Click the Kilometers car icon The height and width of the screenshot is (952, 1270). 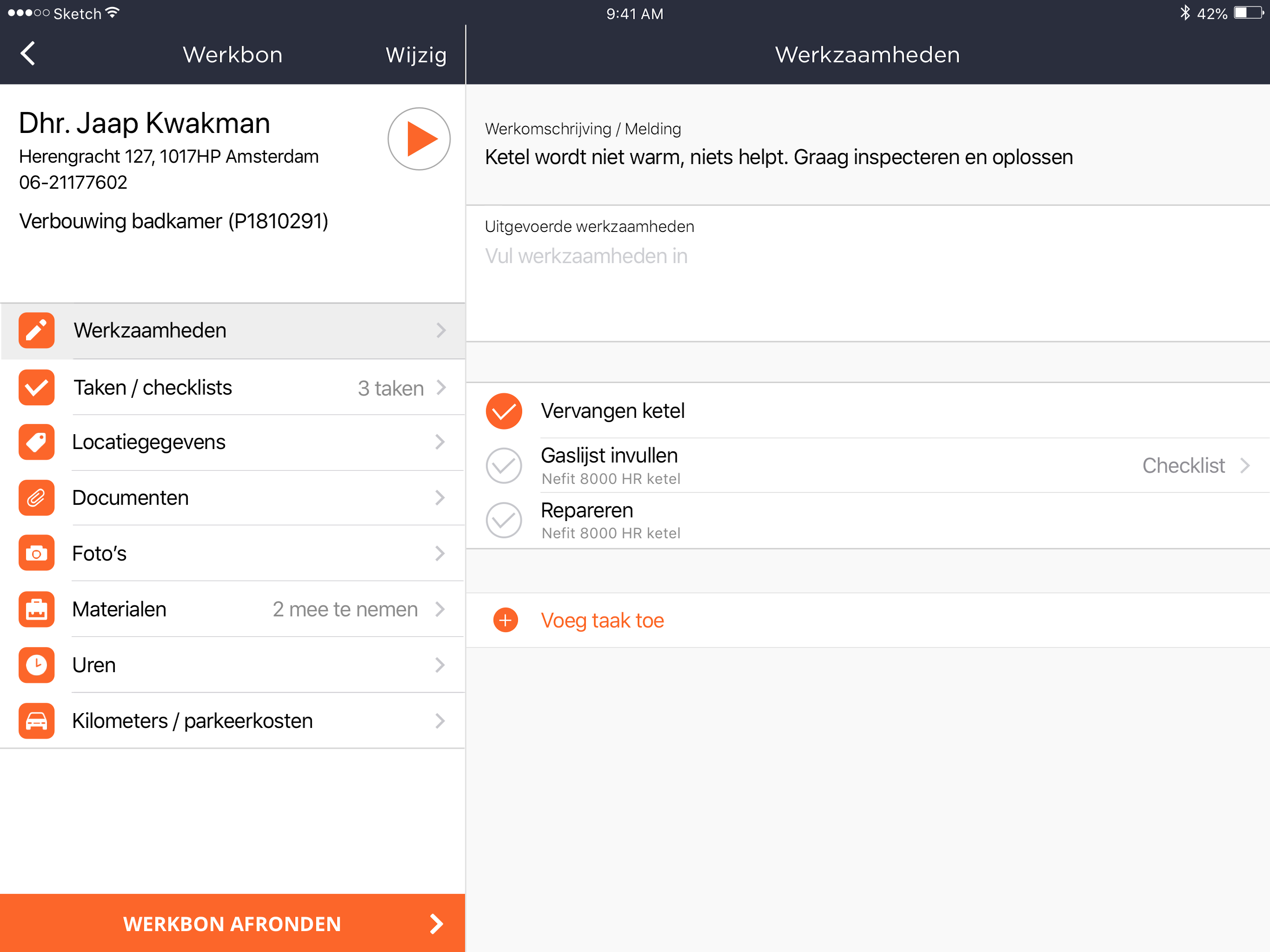tap(36, 721)
